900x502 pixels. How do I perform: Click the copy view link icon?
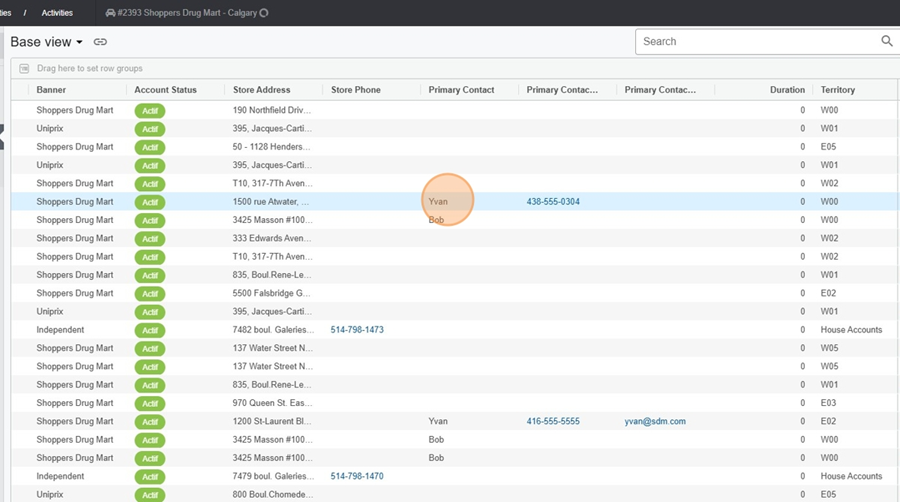(x=100, y=42)
